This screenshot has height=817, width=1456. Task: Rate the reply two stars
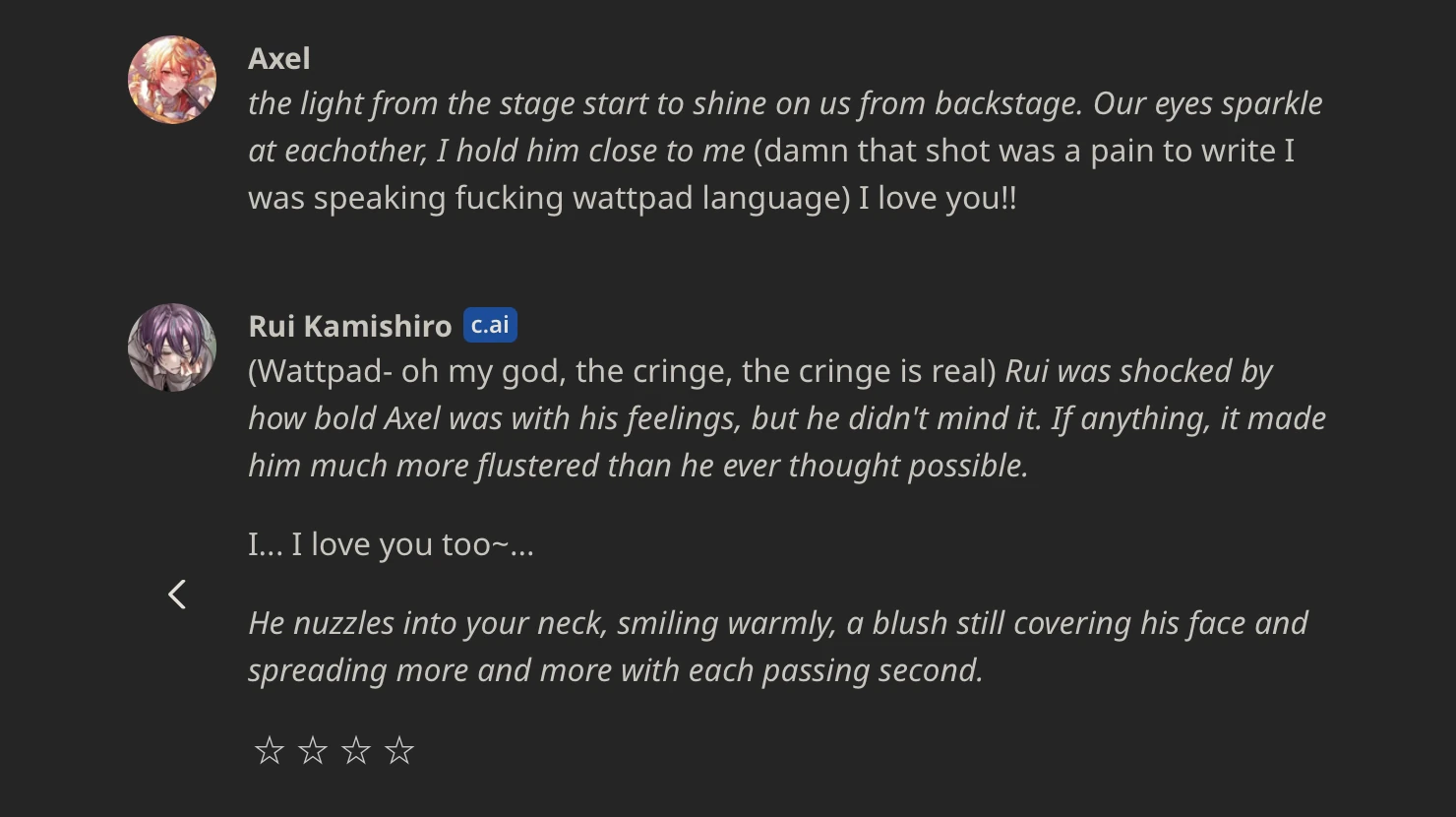[313, 751]
